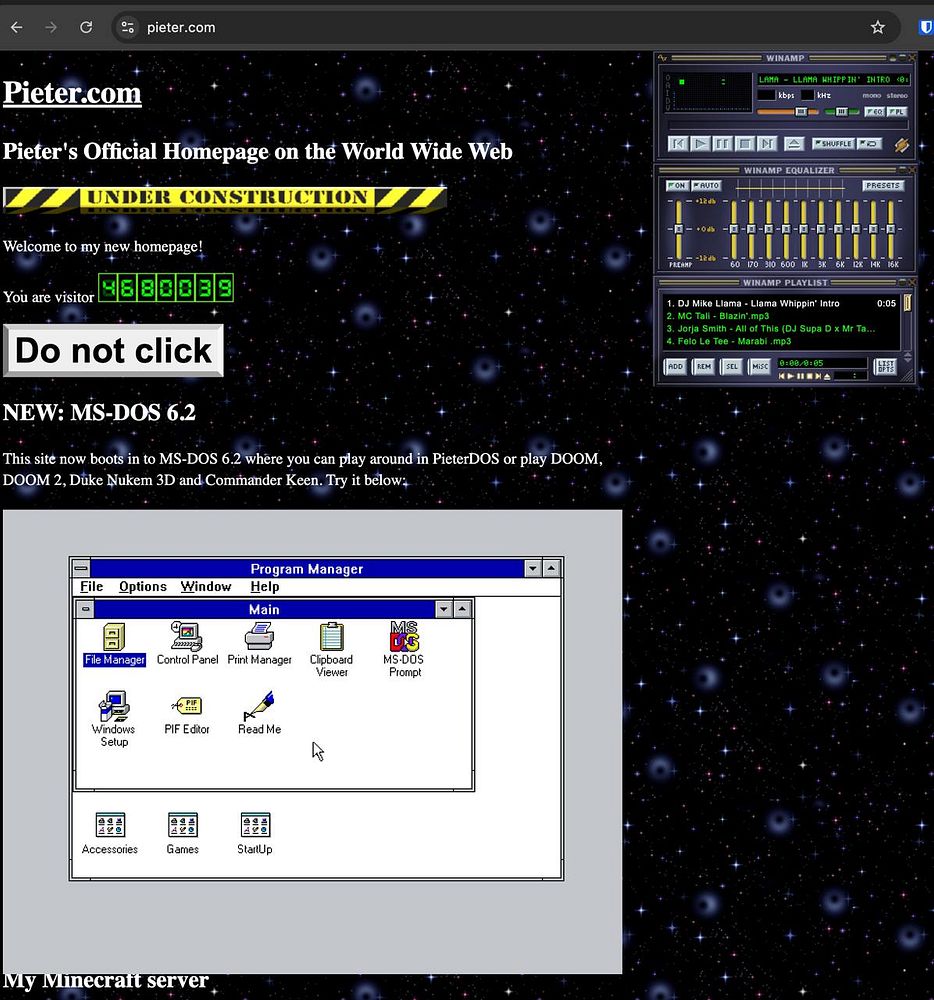View site information icon in address bar
The height and width of the screenshot is (1000, 934).
pyautogui.click(x=128, y=27)
